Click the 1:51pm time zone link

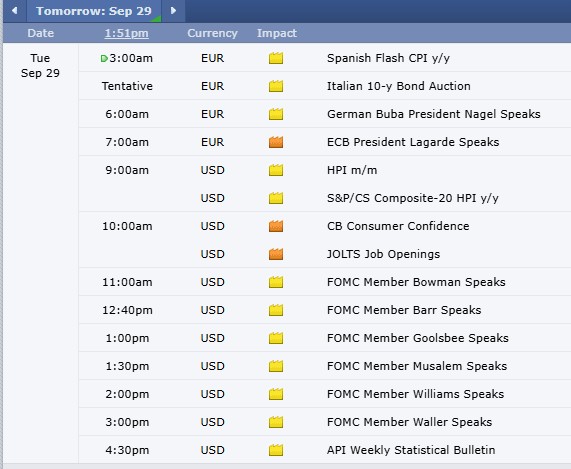[x=126, y=33]
